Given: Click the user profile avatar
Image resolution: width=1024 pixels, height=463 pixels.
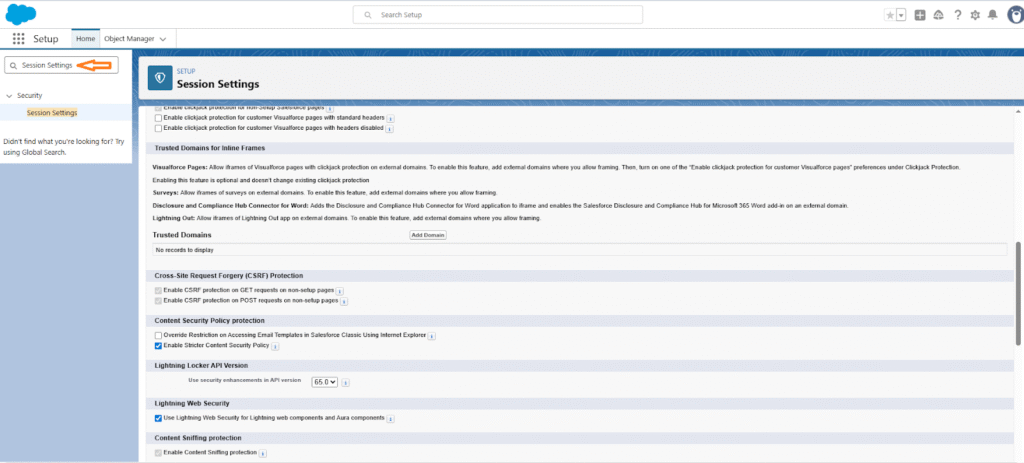Looking at the screenshot, I should pos(1011,15).
